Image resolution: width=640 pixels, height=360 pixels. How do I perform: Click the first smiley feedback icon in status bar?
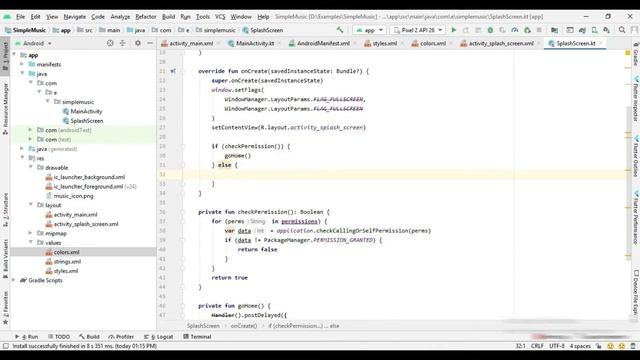click(611, 346)
